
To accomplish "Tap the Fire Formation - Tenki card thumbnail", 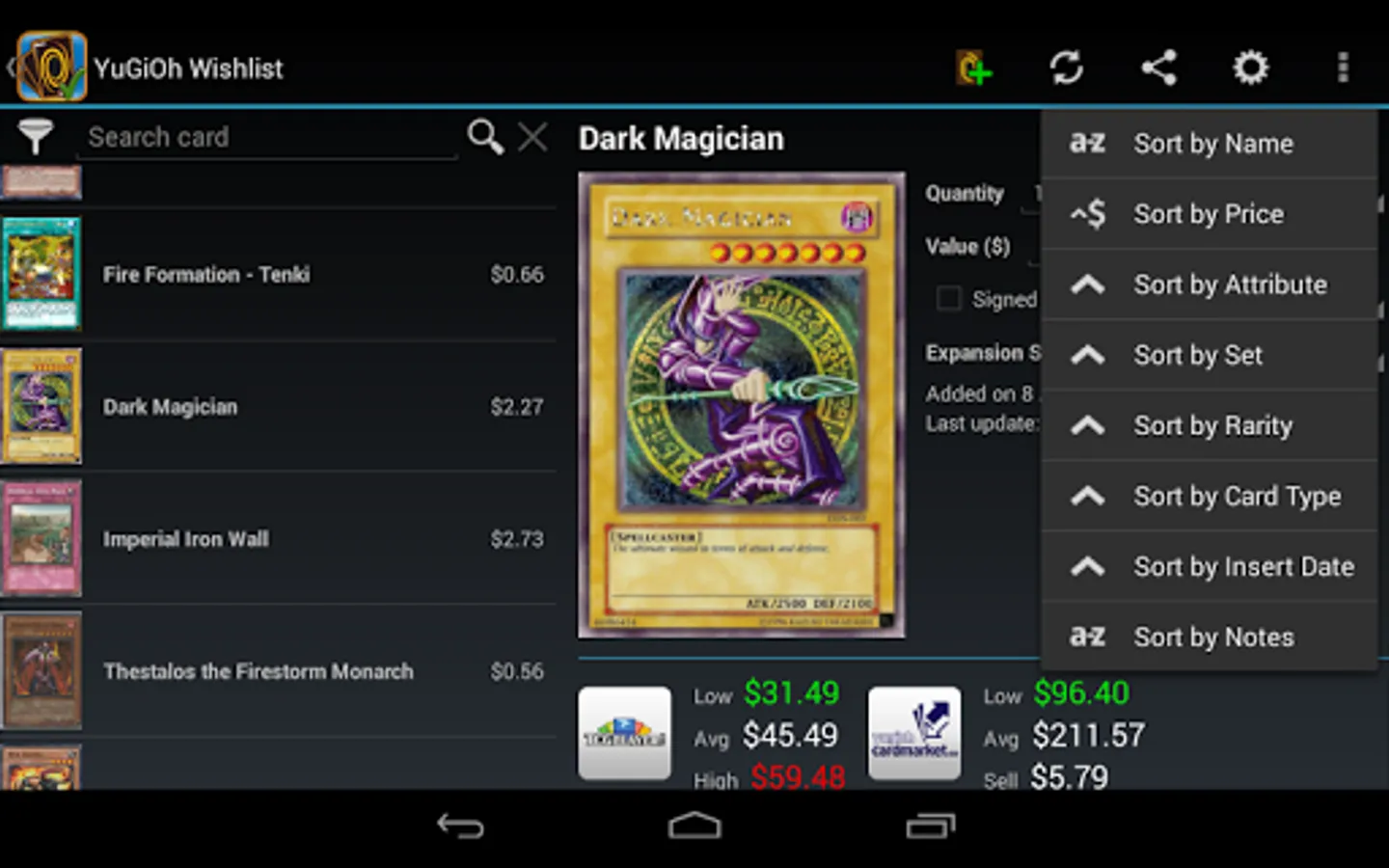I will coord(41,274).
